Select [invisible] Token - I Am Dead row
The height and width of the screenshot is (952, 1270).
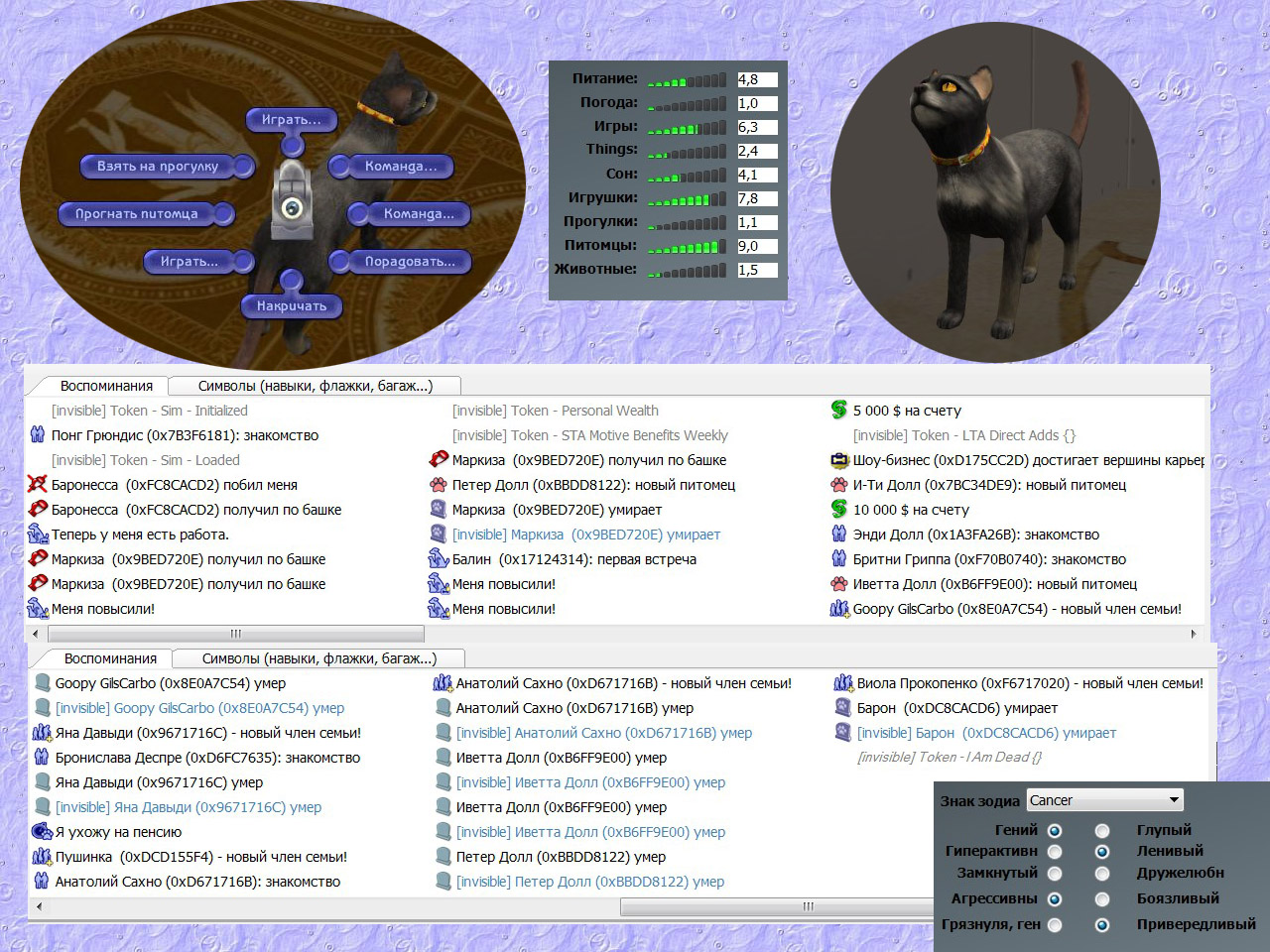pos(949,758)
